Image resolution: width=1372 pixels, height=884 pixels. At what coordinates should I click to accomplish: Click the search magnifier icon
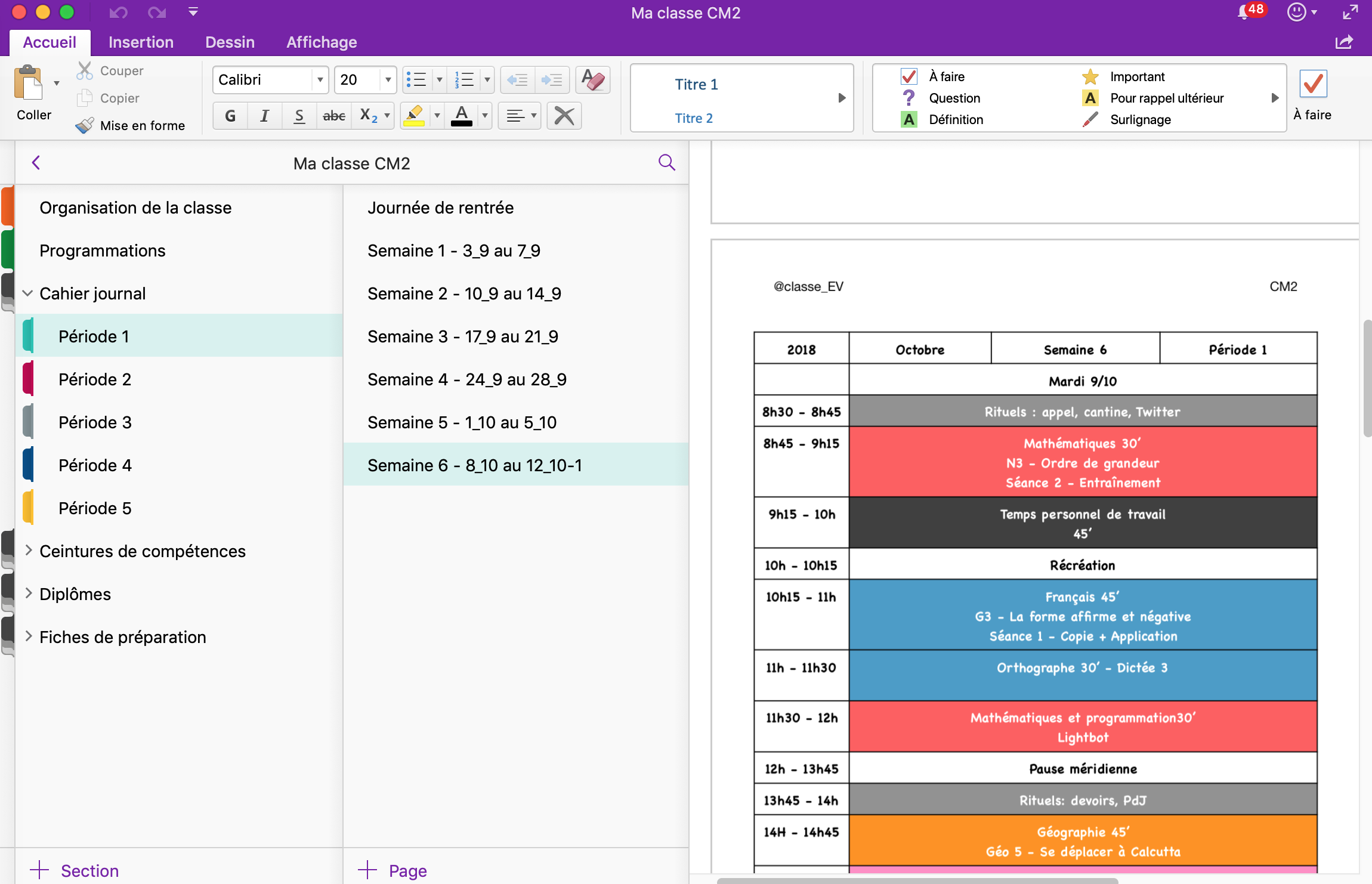coord(666,163)
